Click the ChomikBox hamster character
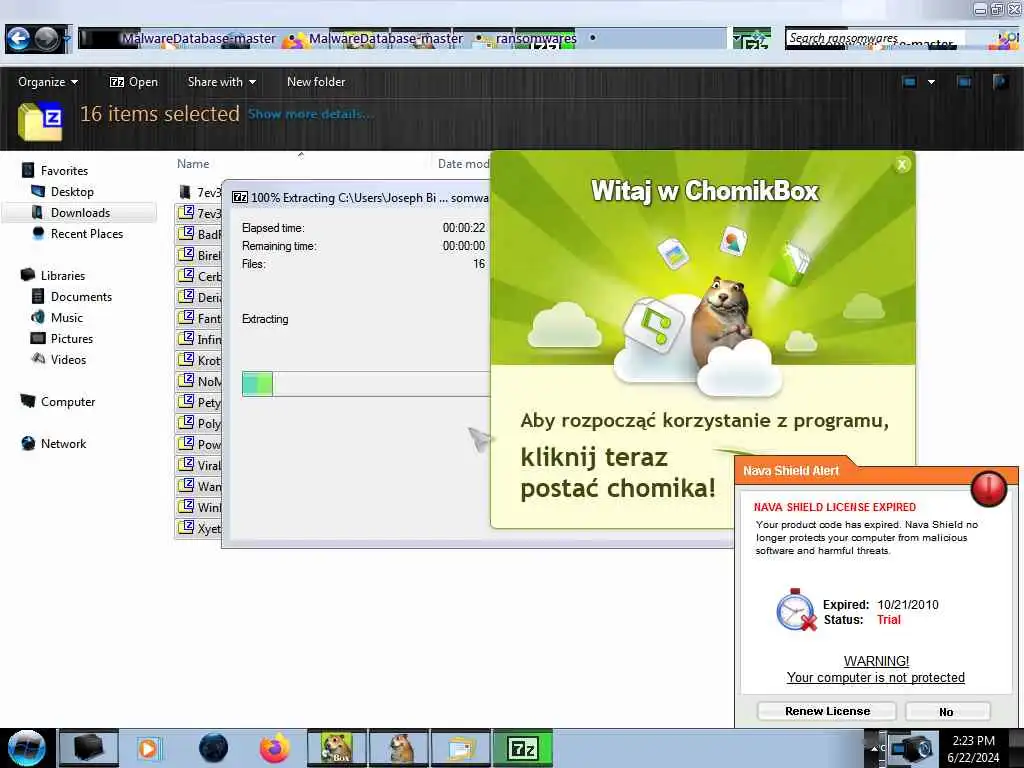 [x=720, y=320]
